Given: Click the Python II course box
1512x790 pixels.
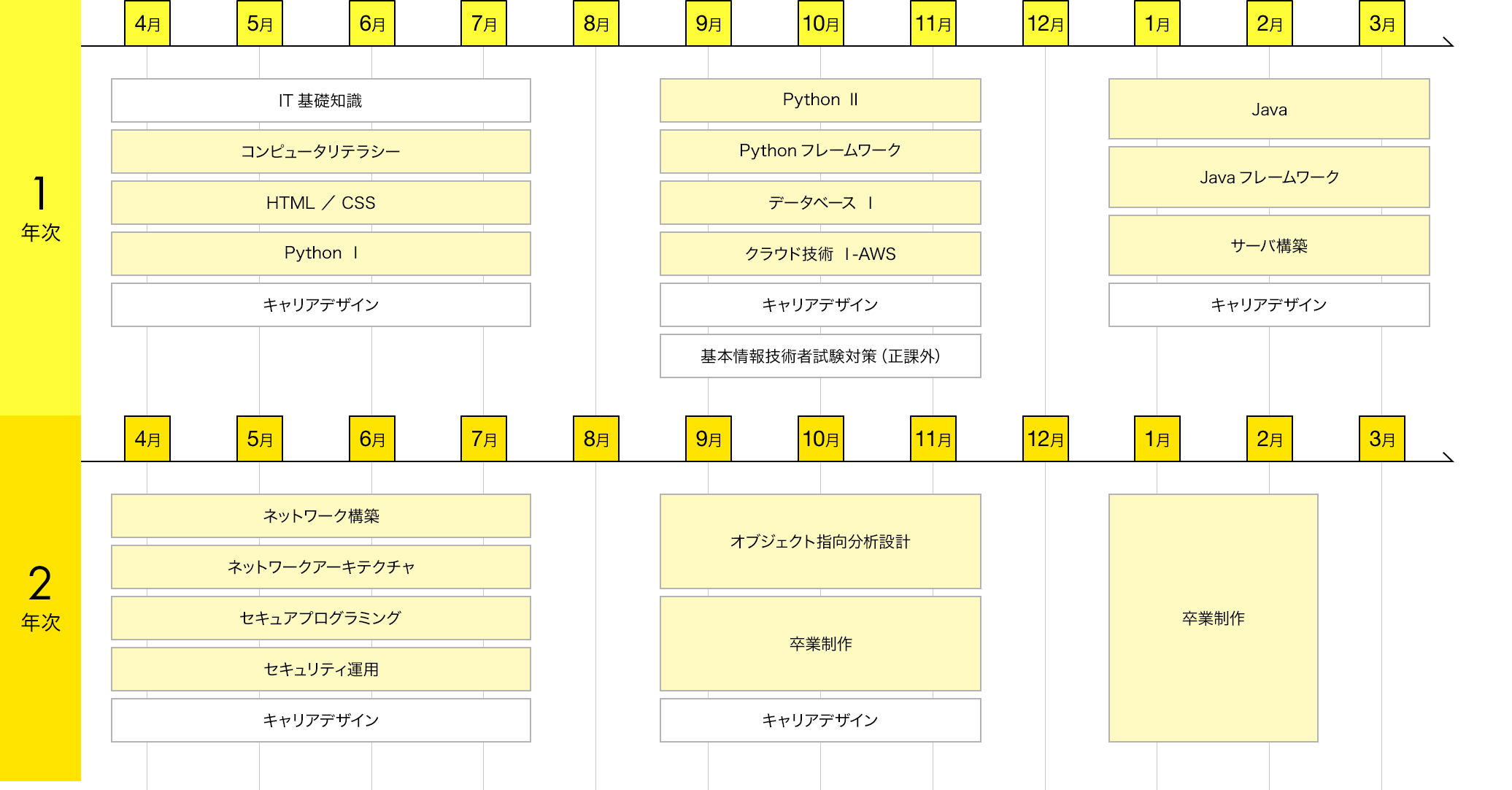Looking at the screenshot, I should pyautogui.click(x=820, y=101).
